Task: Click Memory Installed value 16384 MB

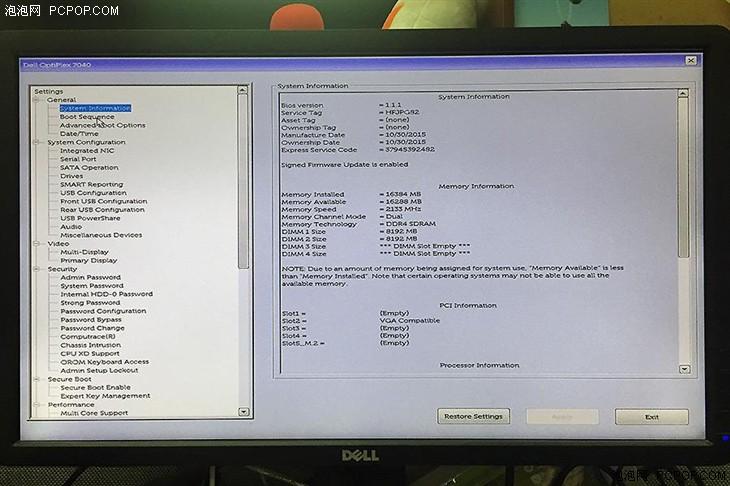Action: 403,194
